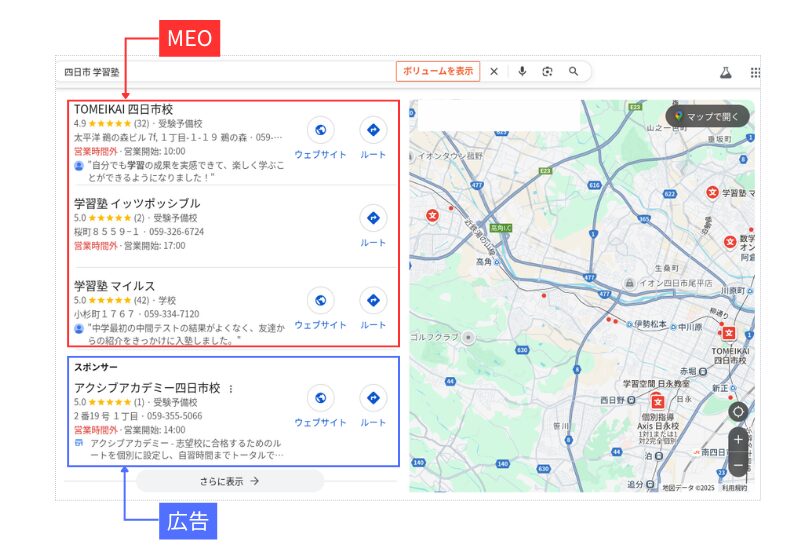Click the アクシブアカデミー ad description text

click(x=186, y=449)
